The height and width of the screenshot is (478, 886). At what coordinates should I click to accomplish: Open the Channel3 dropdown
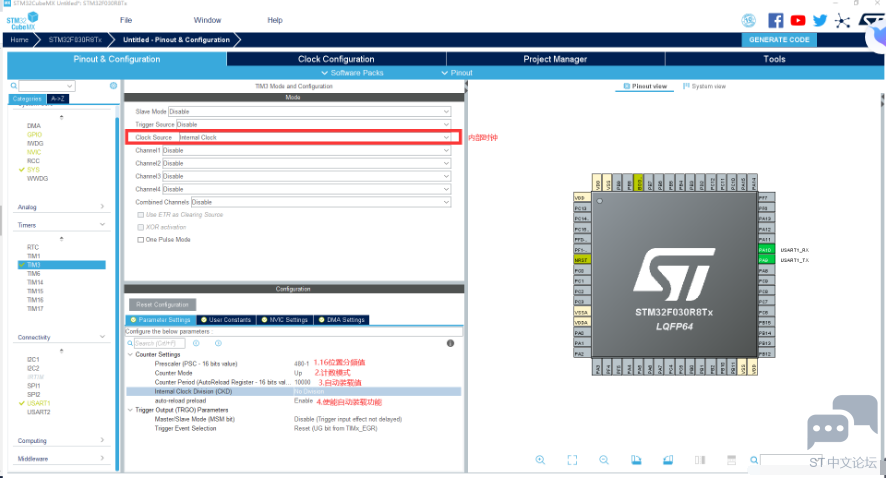click(x=306, y=176)
